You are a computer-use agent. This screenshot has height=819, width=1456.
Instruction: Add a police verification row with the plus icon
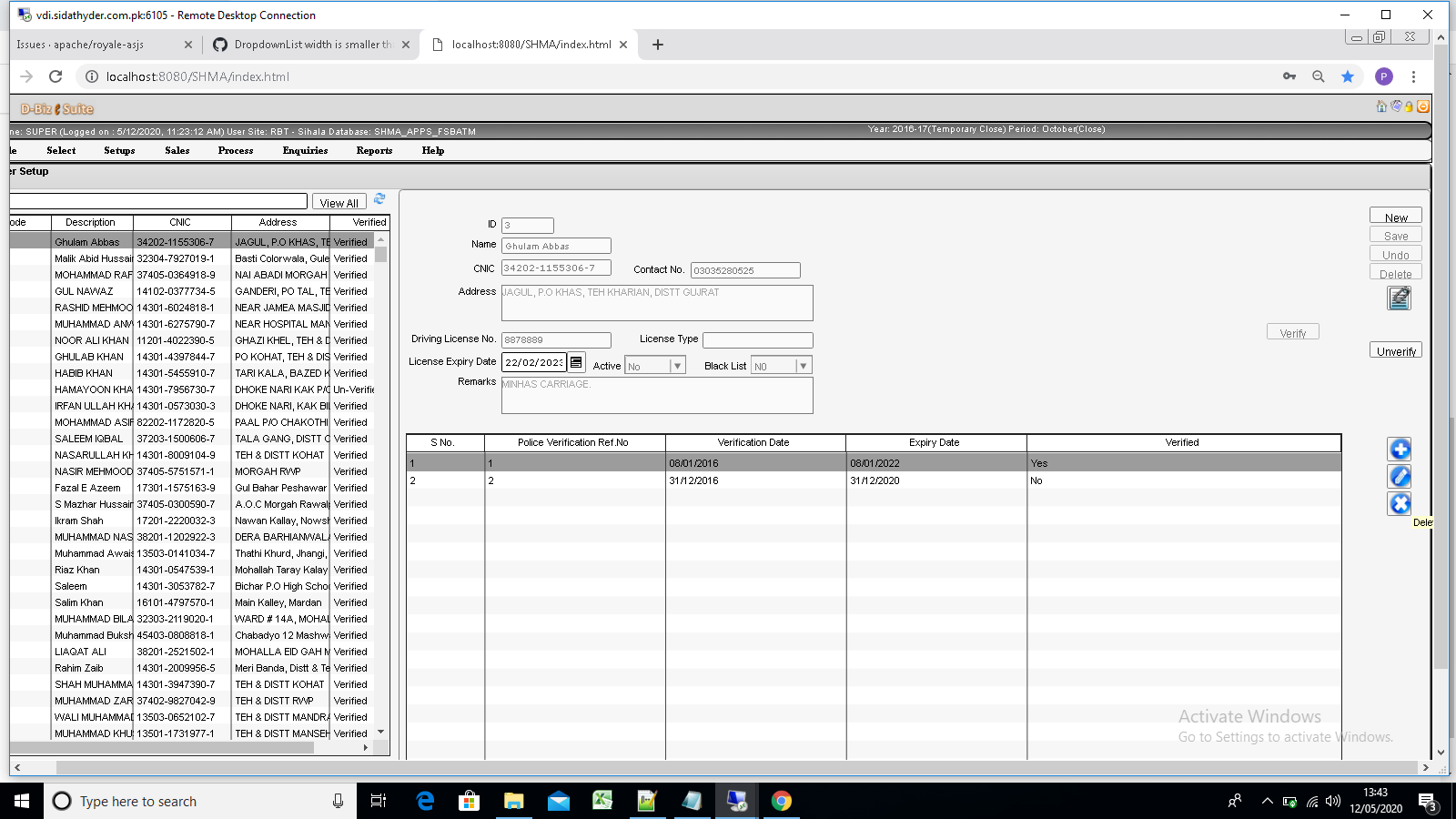click(x=1399, y=448)
